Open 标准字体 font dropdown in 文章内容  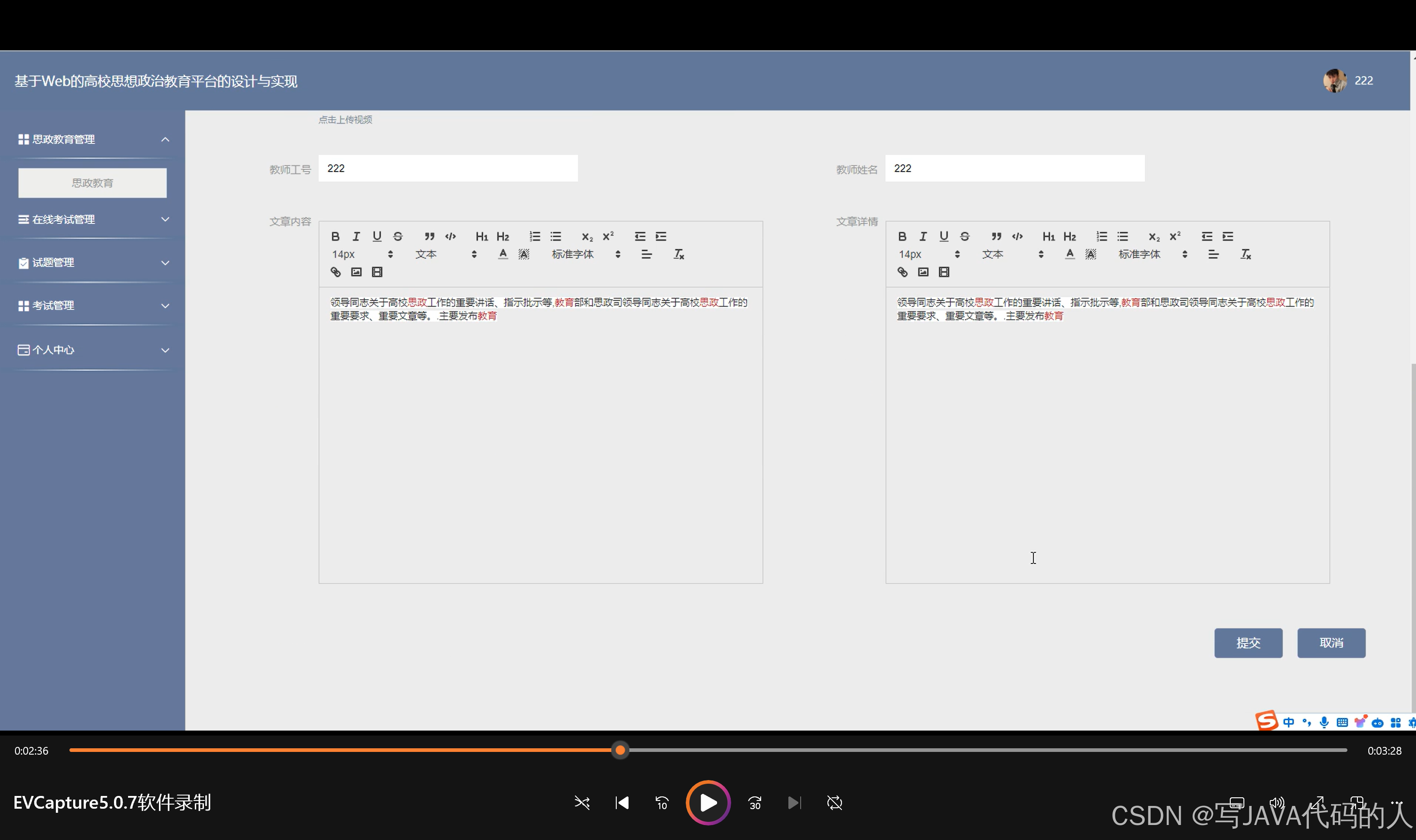click(x=587, y=255)
